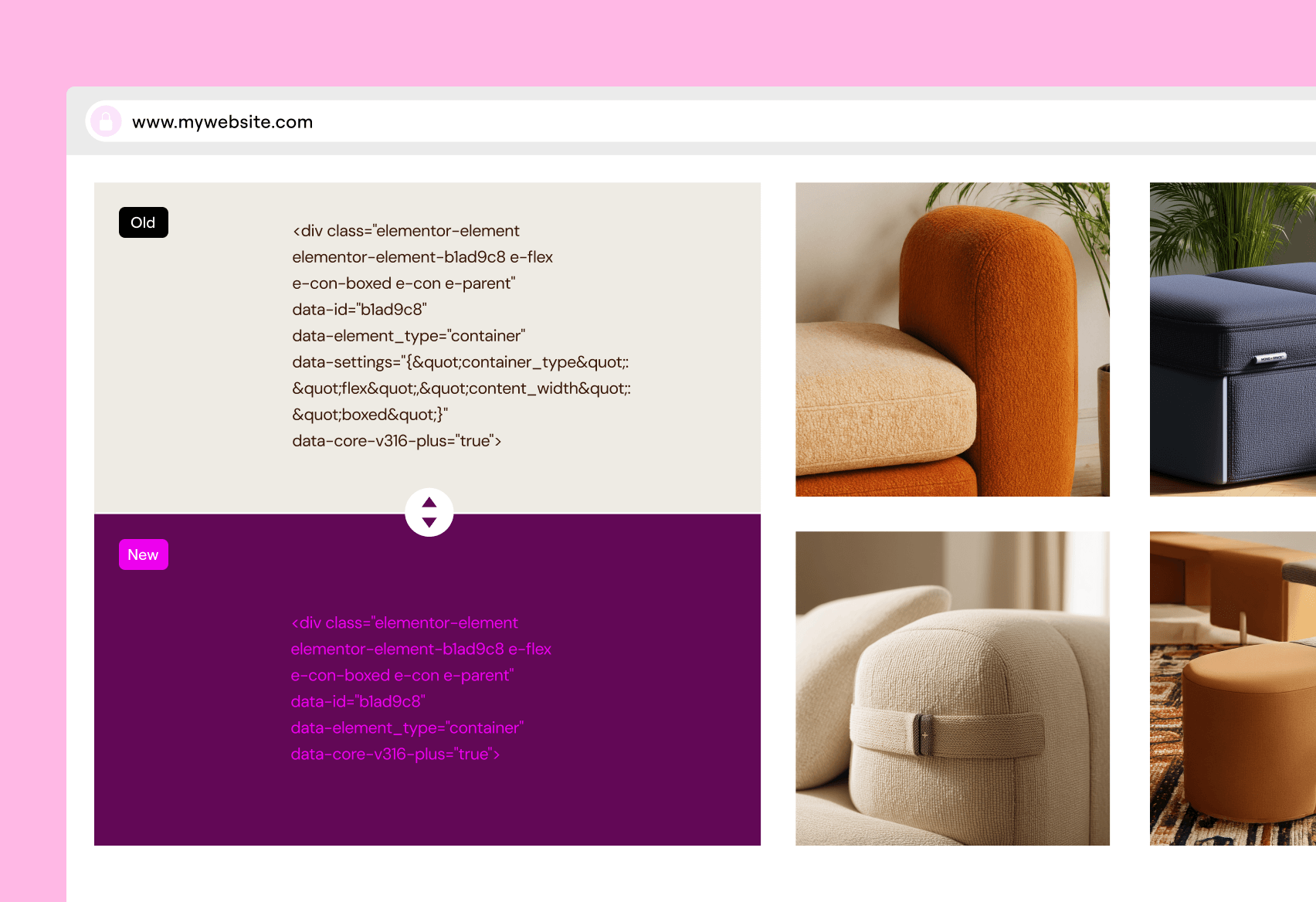Click the magenta New label badge
This screenshot has width=1316, height=902.
tap(144, 554)
